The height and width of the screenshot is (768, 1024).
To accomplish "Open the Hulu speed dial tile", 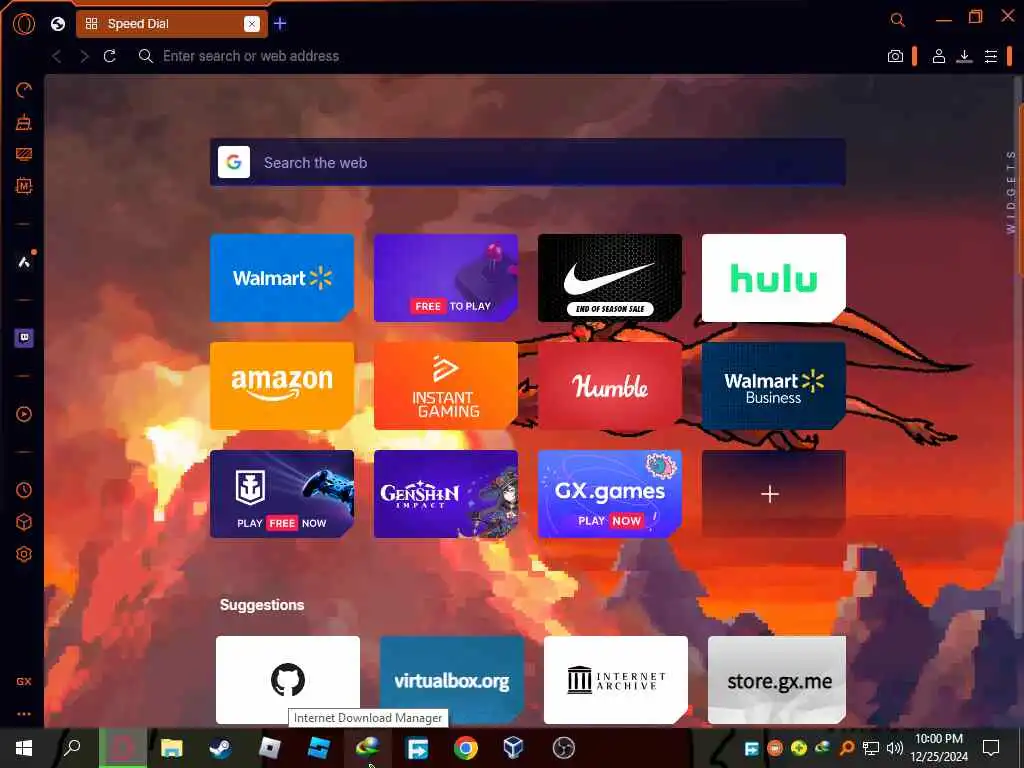I will click(774, 278).
